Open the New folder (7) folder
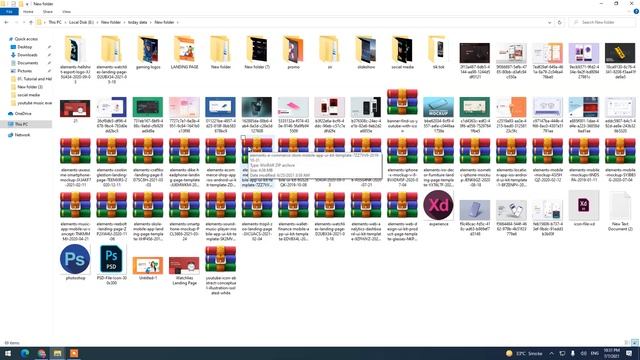 [257, 52]
